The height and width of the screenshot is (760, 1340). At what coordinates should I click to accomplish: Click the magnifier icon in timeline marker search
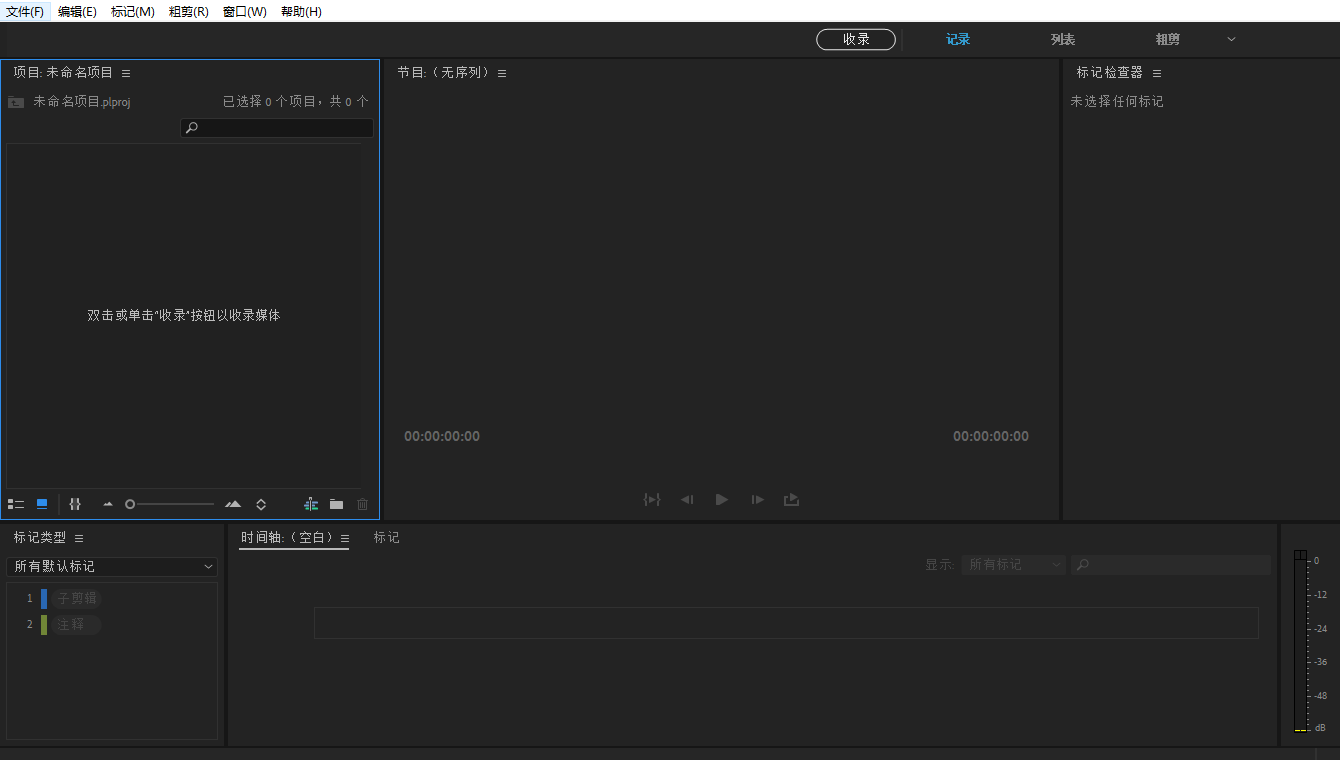1082,565
